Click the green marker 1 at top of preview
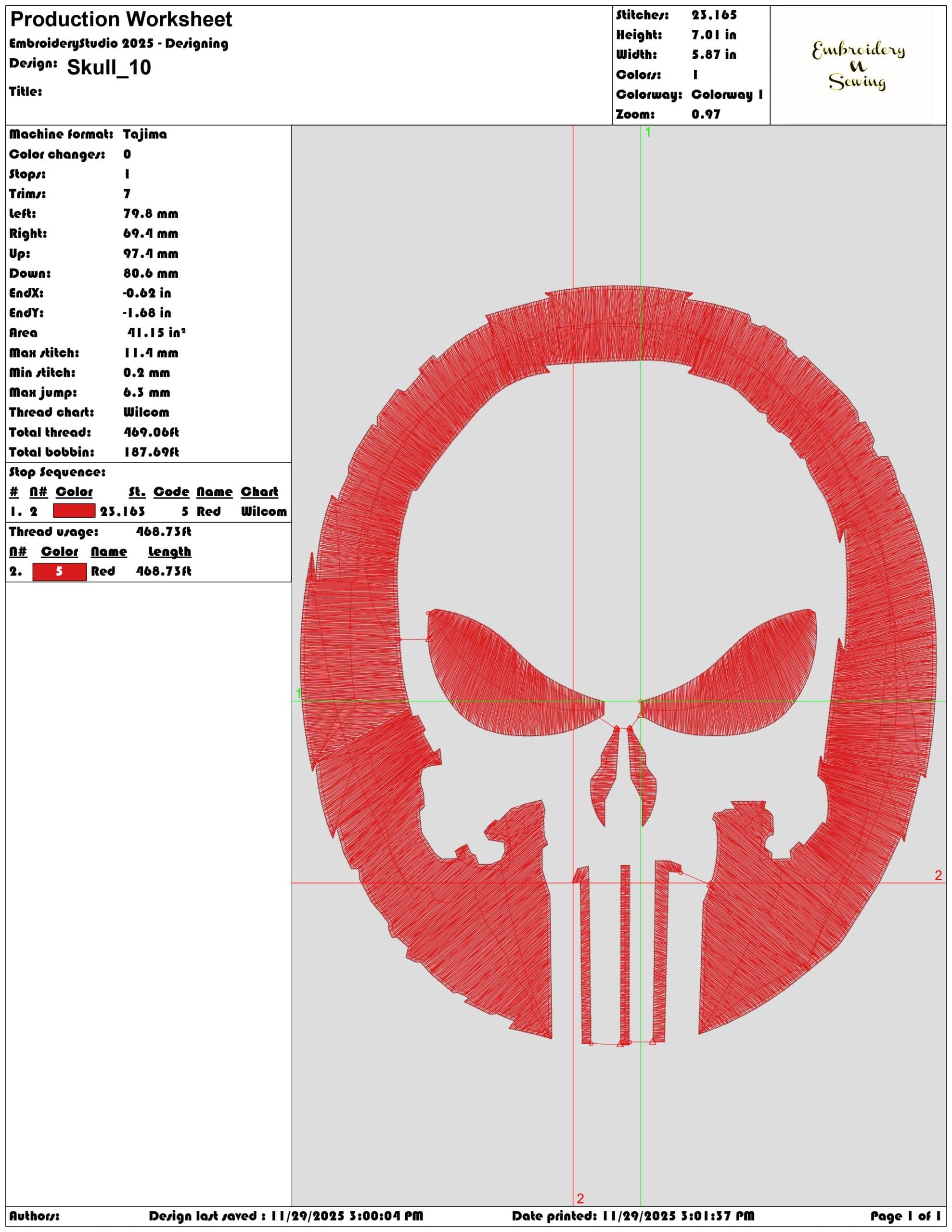 (648, 132)
